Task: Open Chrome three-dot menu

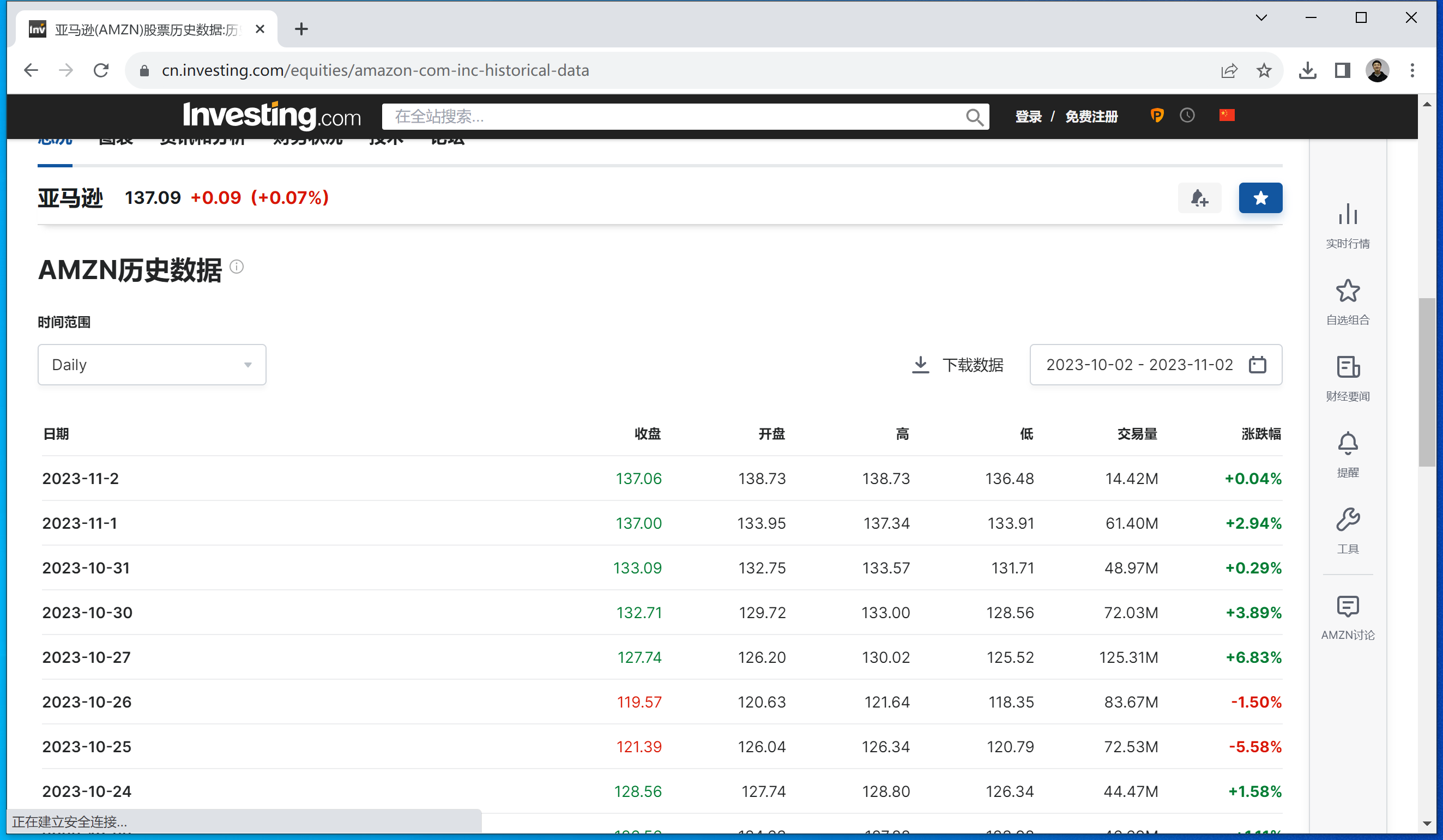Action: (x=1412, y=70)
